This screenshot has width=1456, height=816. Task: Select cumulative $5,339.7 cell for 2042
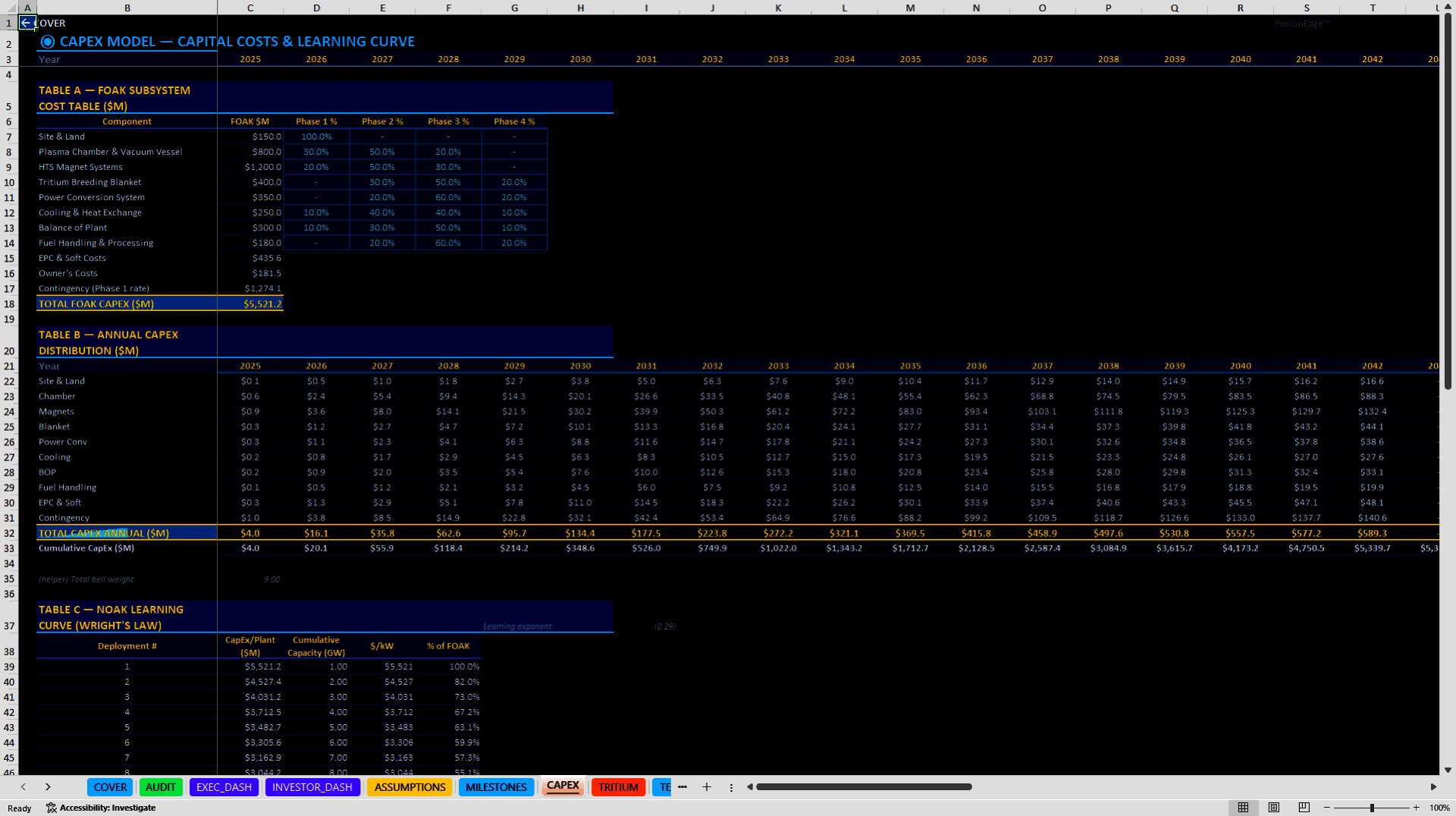point(1373,548)
